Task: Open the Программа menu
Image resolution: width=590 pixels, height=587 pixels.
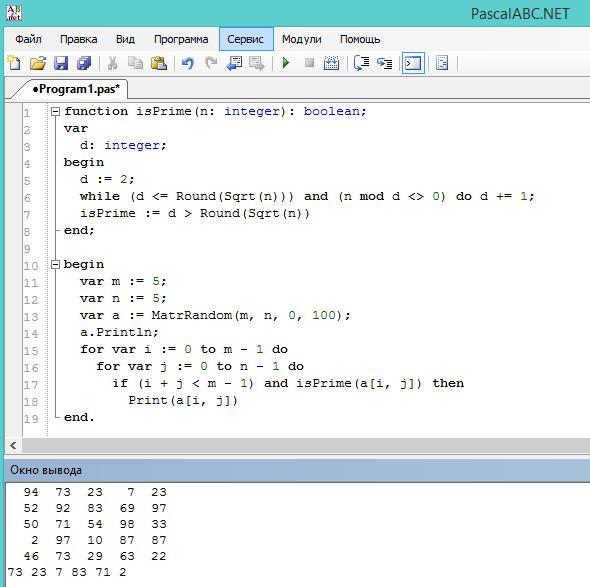Action: [181, 39]
